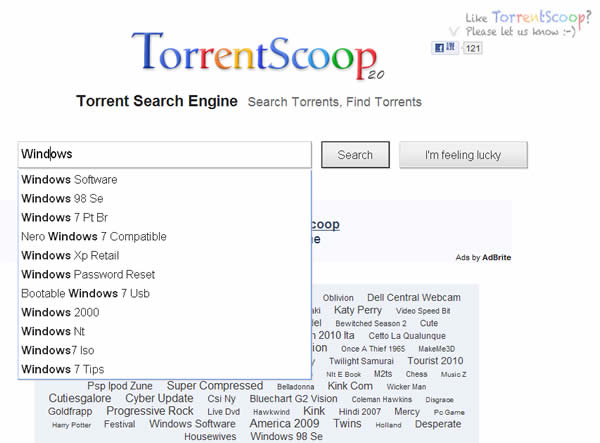600x443 pixels.
Task: Click the I'm feeling lucky button
Action: click(463, 155)
